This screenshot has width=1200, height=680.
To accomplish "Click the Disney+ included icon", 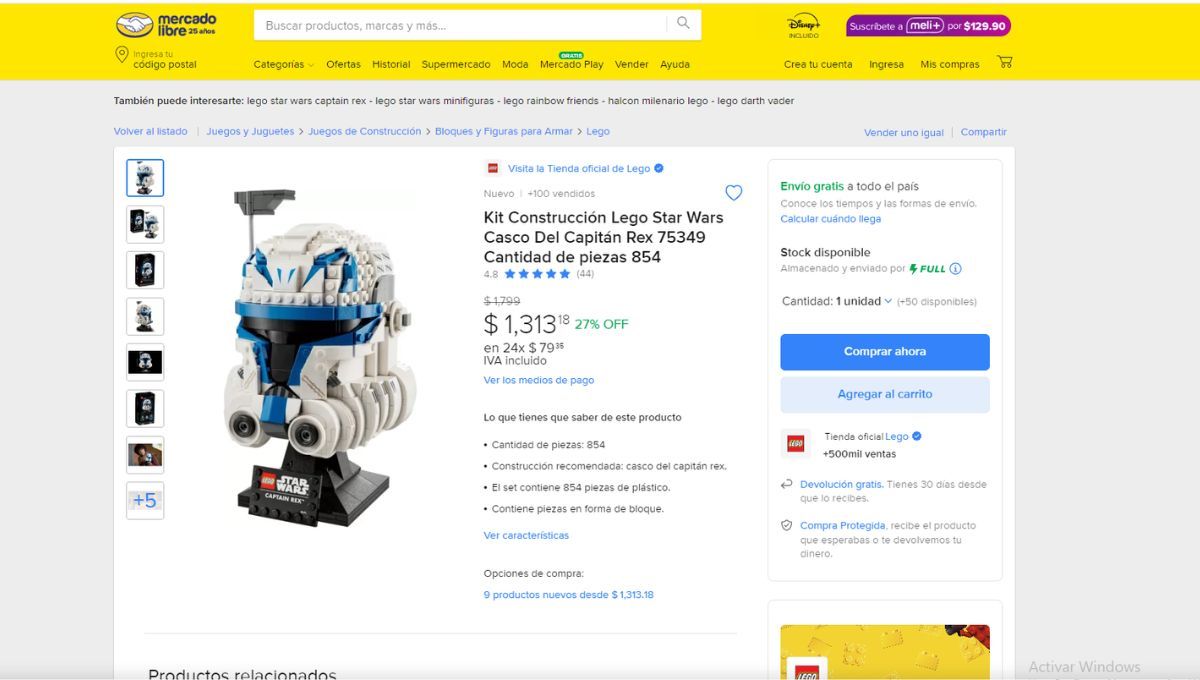I will point(803,27).
